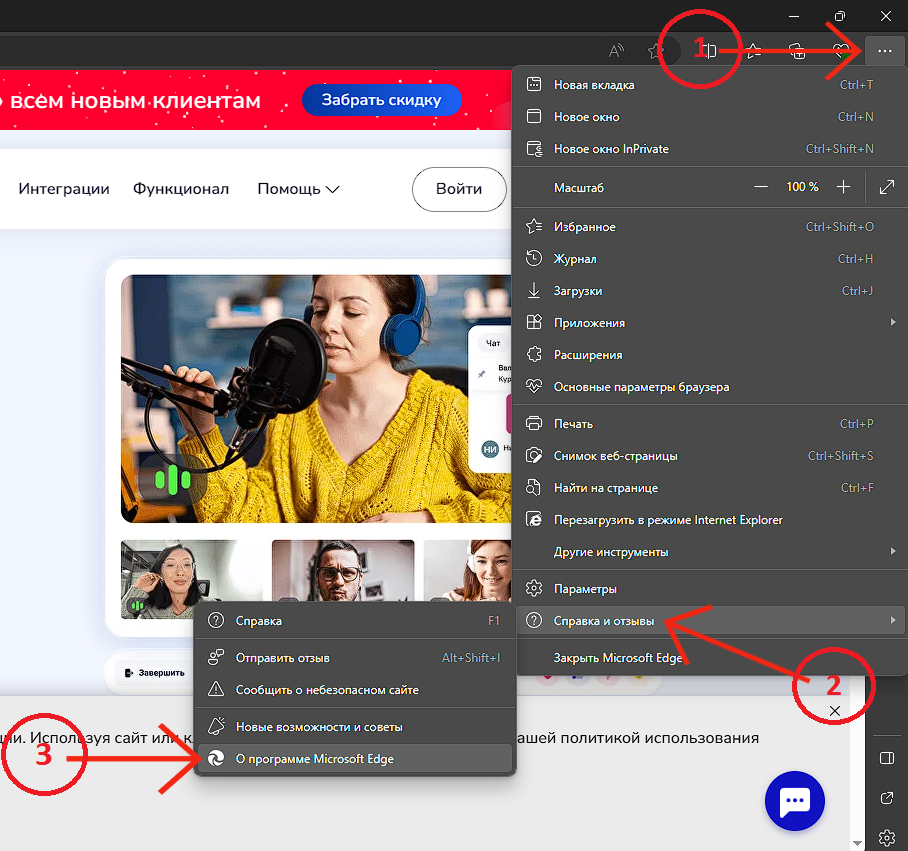Open sidebar settings gear icon
The image size is (908, 851).
886,837
